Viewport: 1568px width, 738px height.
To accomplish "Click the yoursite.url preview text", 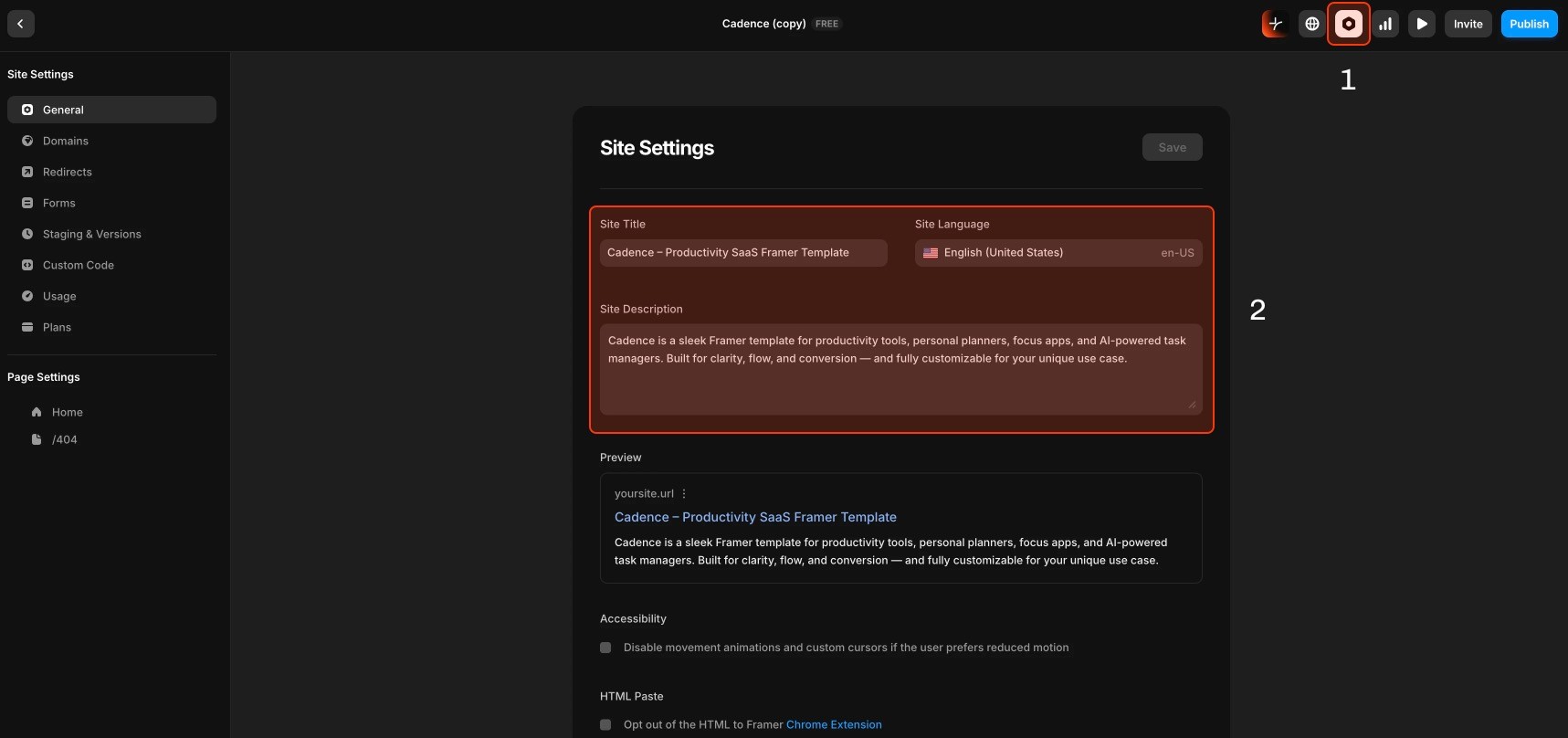I will coord(644,493).
